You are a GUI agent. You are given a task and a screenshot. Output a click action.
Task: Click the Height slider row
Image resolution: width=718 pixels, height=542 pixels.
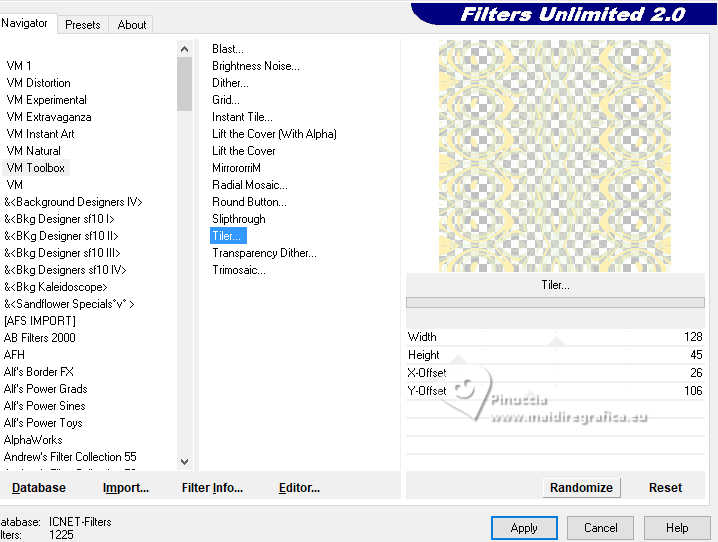(x=555, y=355)
